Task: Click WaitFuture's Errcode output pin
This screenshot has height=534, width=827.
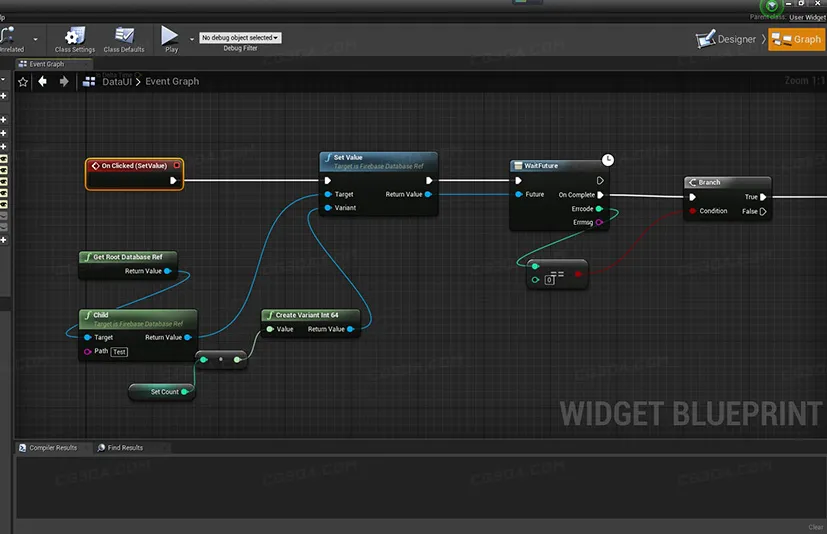Action: [599, 209]
